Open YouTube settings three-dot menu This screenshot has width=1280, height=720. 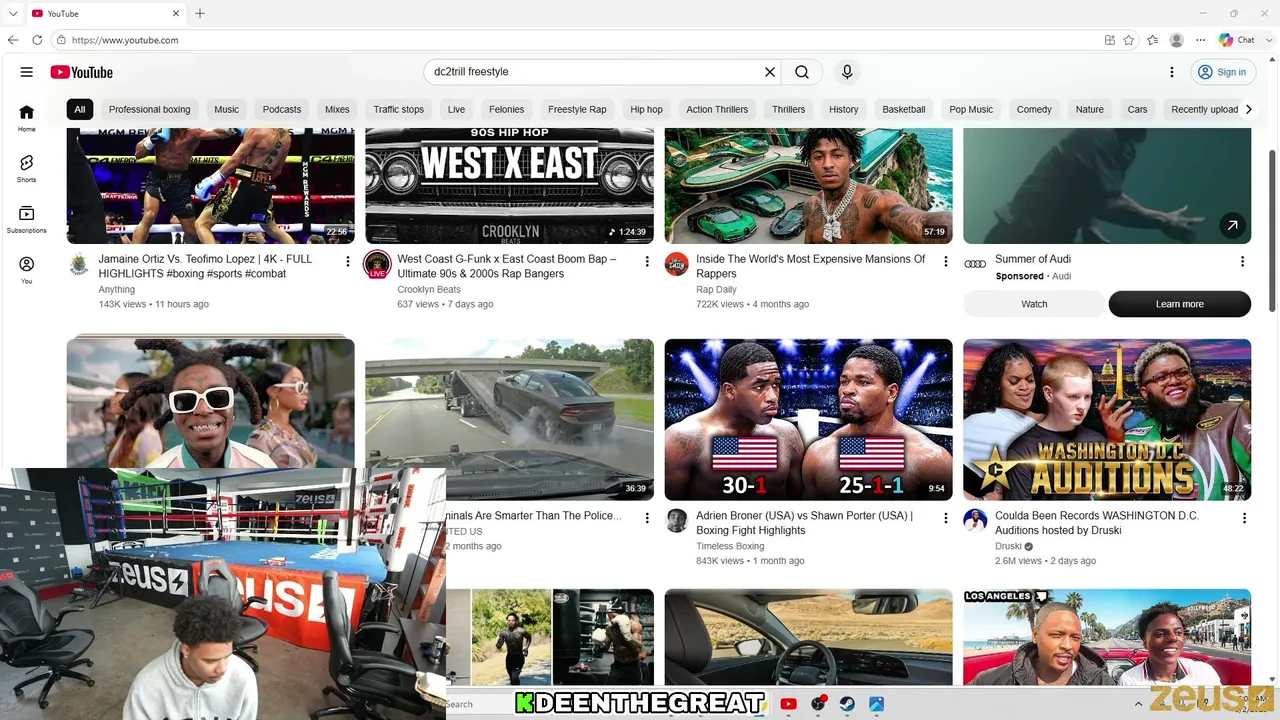pos(1172,72)
